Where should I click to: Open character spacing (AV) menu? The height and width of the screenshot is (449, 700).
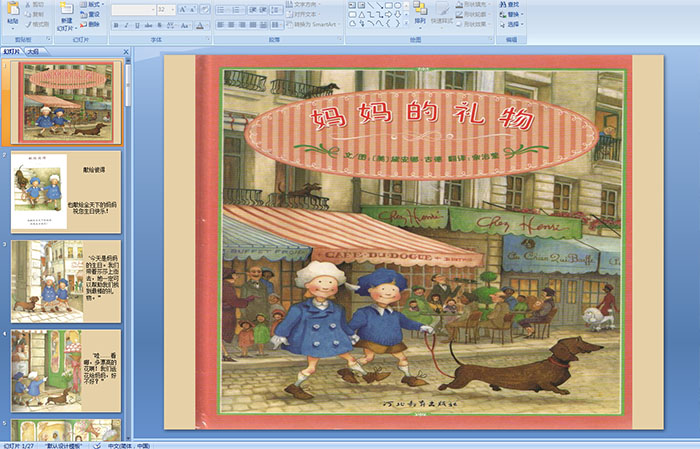(x=171, y=25)
